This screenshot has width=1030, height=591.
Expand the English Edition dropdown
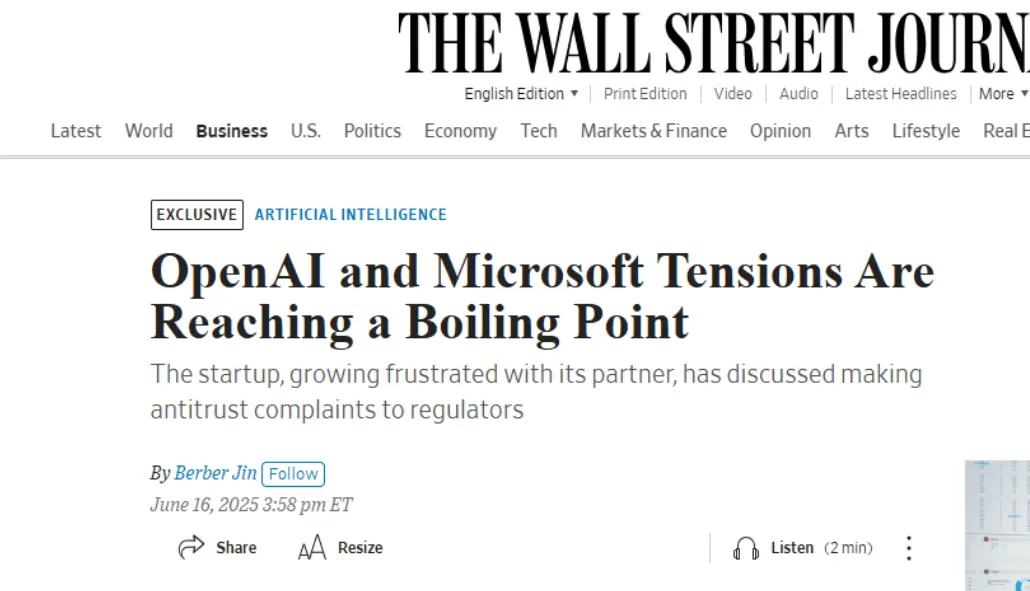click(522, 94)
